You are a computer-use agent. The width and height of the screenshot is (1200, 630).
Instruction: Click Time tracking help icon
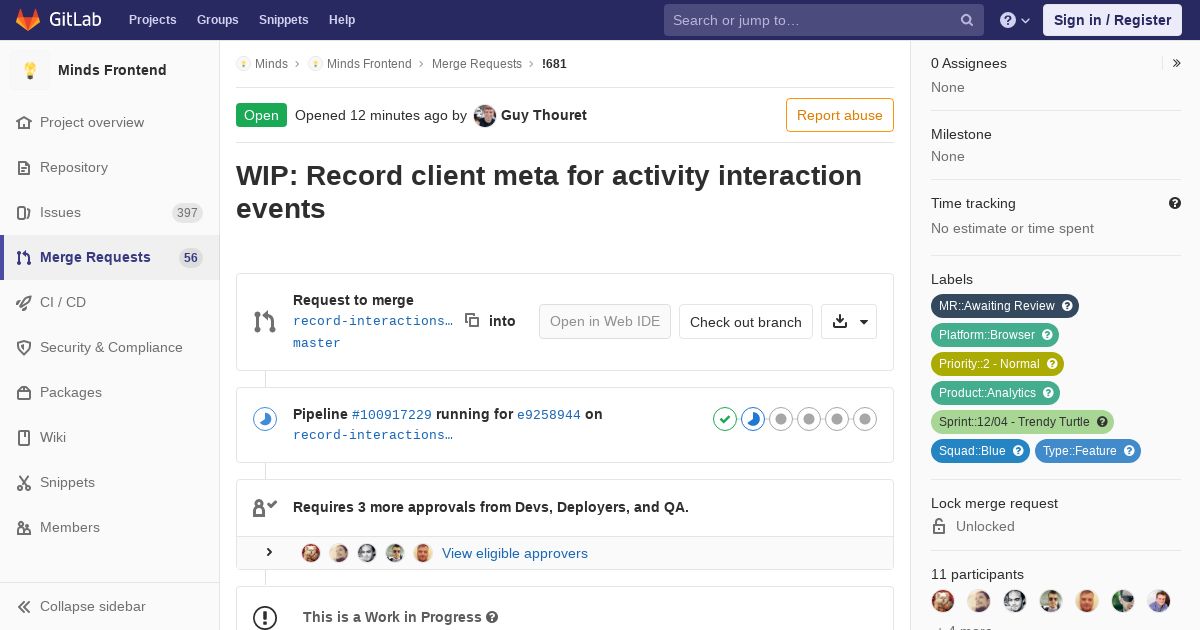pos(1175,203)
